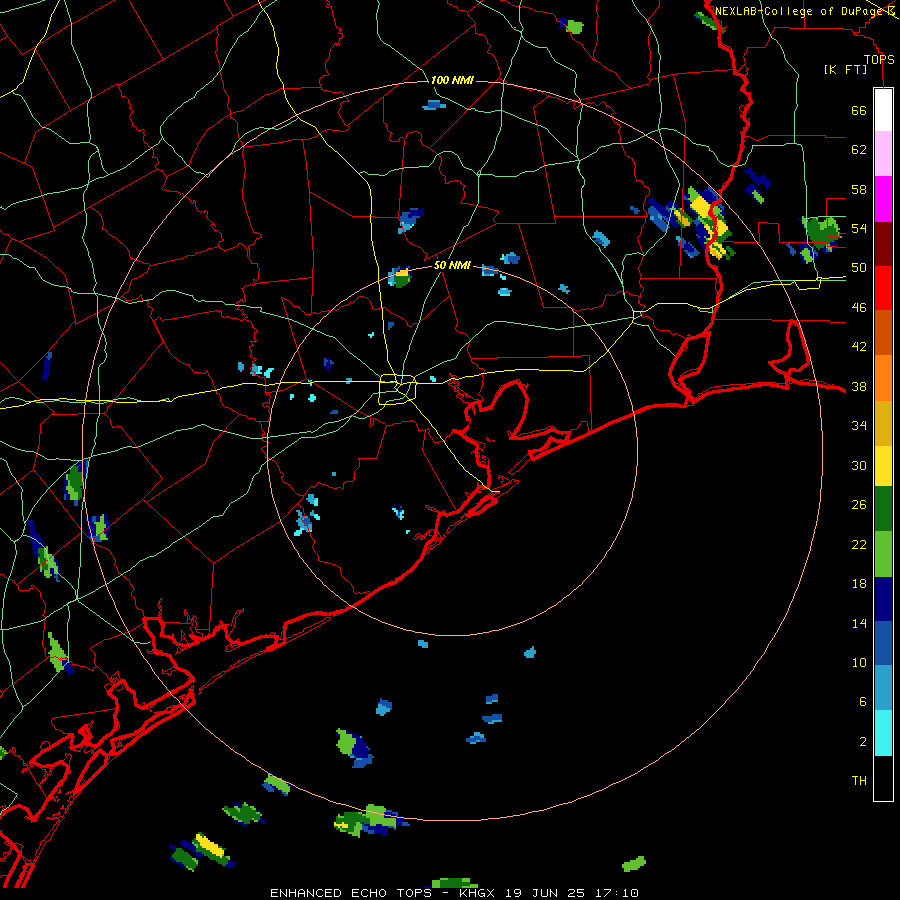Select the "62" legend value

859,150
